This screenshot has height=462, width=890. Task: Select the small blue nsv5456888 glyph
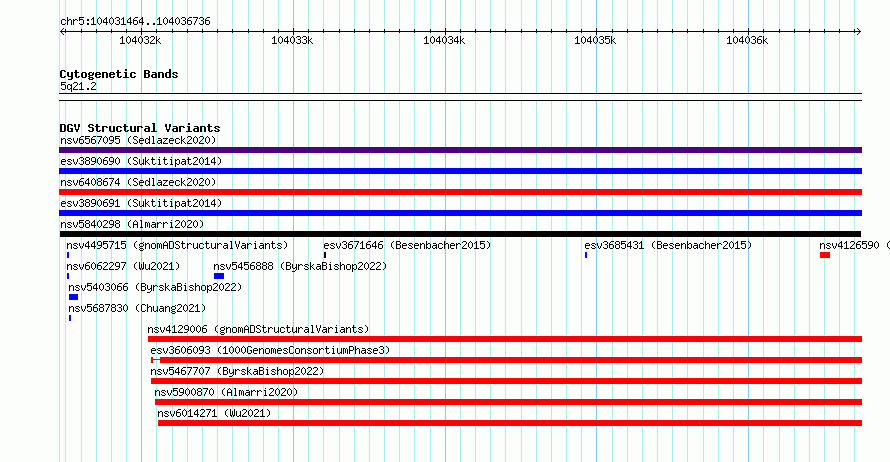pyautogui.click(x=219, y=276)
